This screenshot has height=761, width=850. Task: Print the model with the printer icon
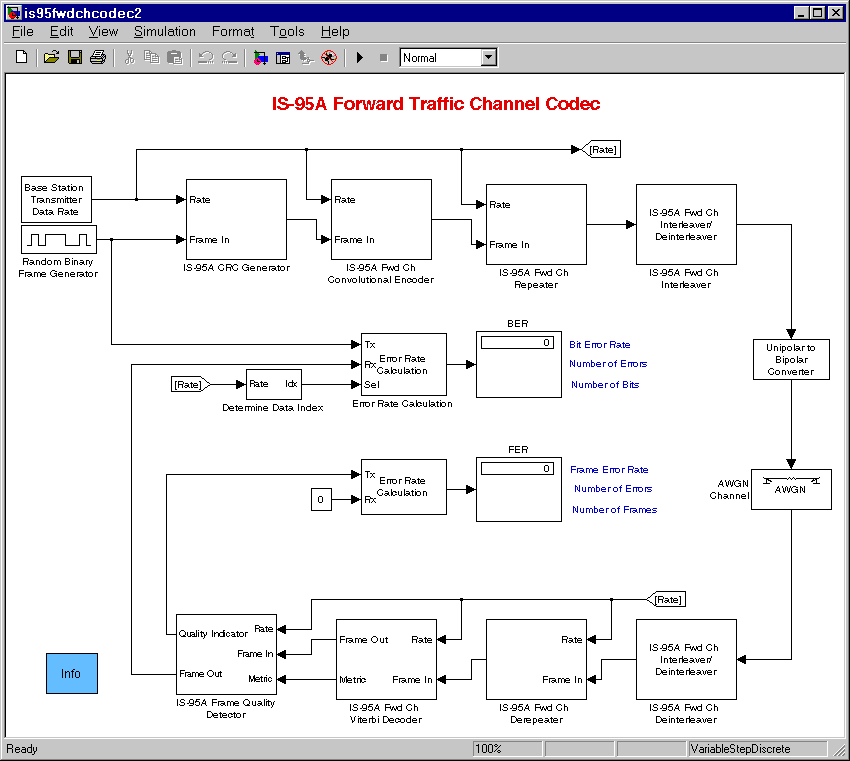98,57
